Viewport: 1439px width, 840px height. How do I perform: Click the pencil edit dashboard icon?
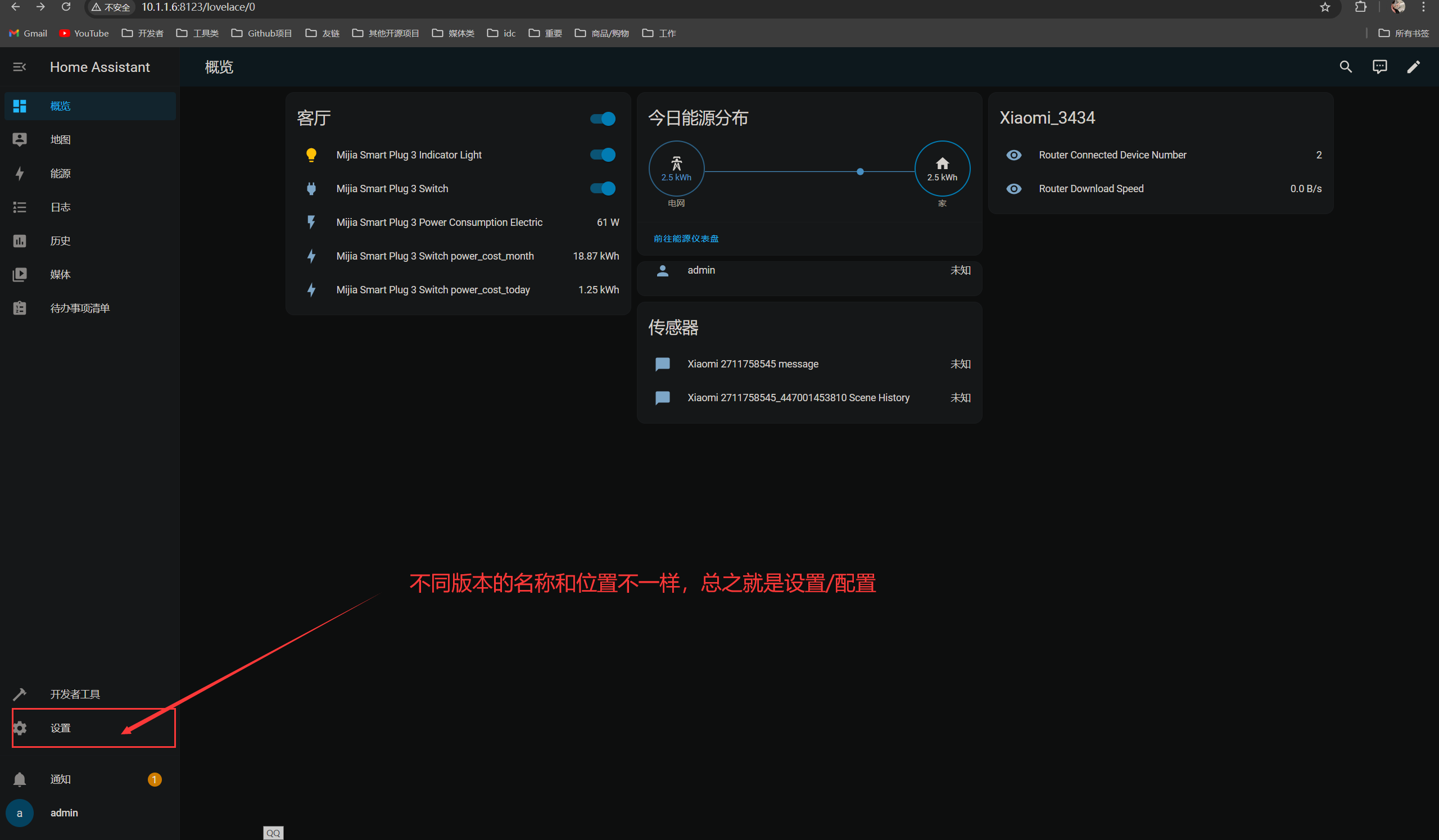coord(1413,67)
